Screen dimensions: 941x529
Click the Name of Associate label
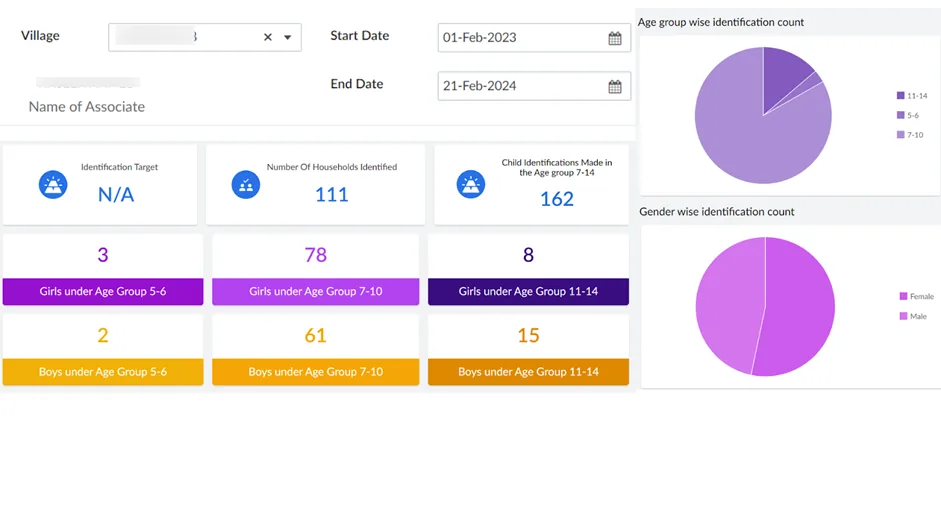(86, 107)
